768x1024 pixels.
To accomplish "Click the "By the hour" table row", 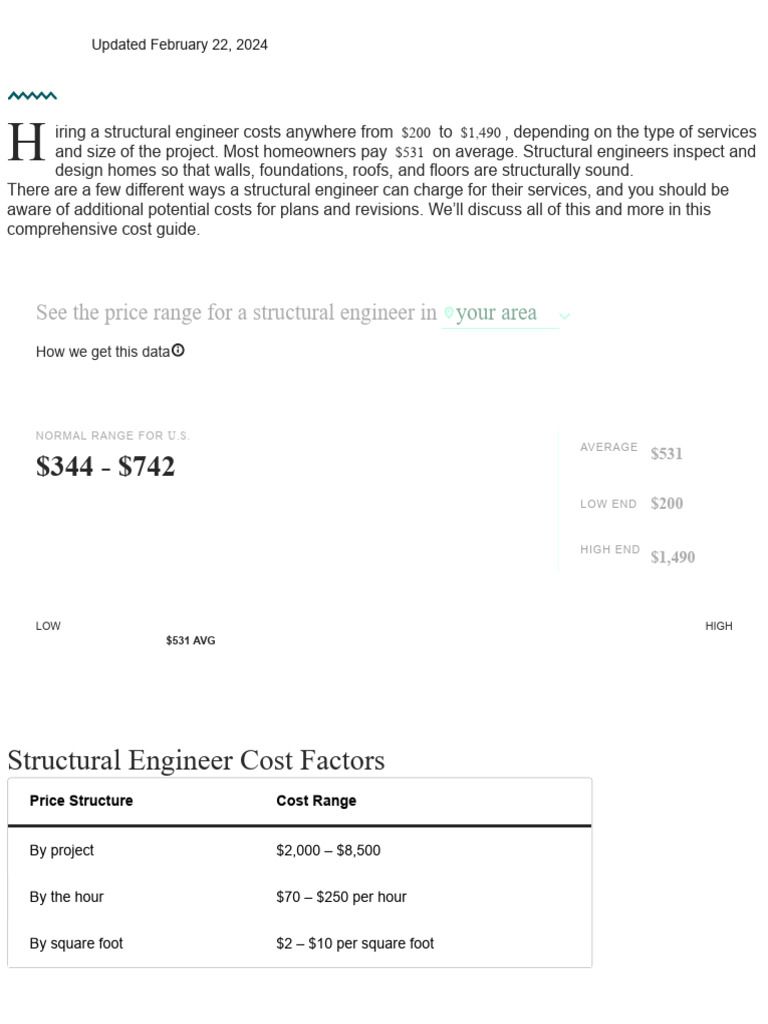I will point(299,897).
